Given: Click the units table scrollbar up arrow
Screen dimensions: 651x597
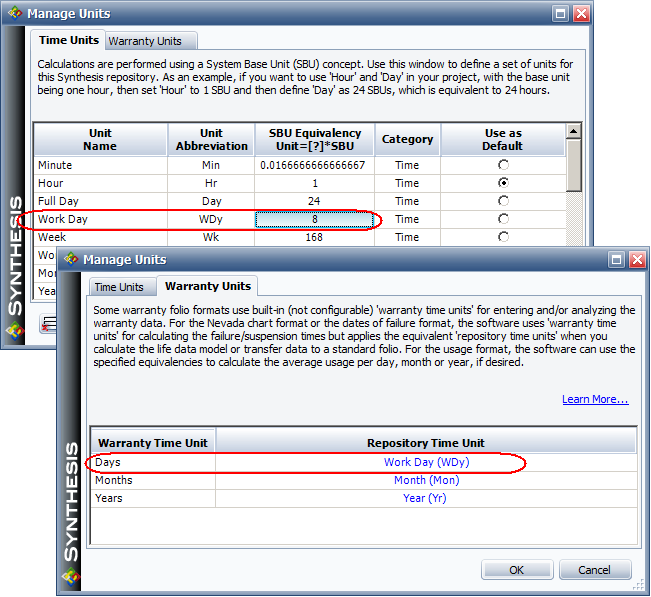Looking at the screenshot, I should [x=574, y=131].
